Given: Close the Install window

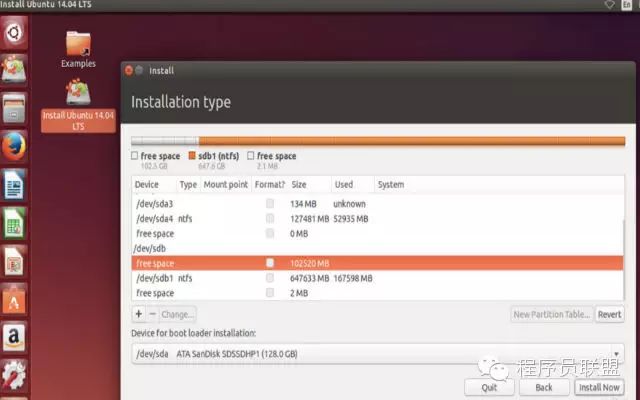Looking at the screenshot, I should tap(129, 71).
